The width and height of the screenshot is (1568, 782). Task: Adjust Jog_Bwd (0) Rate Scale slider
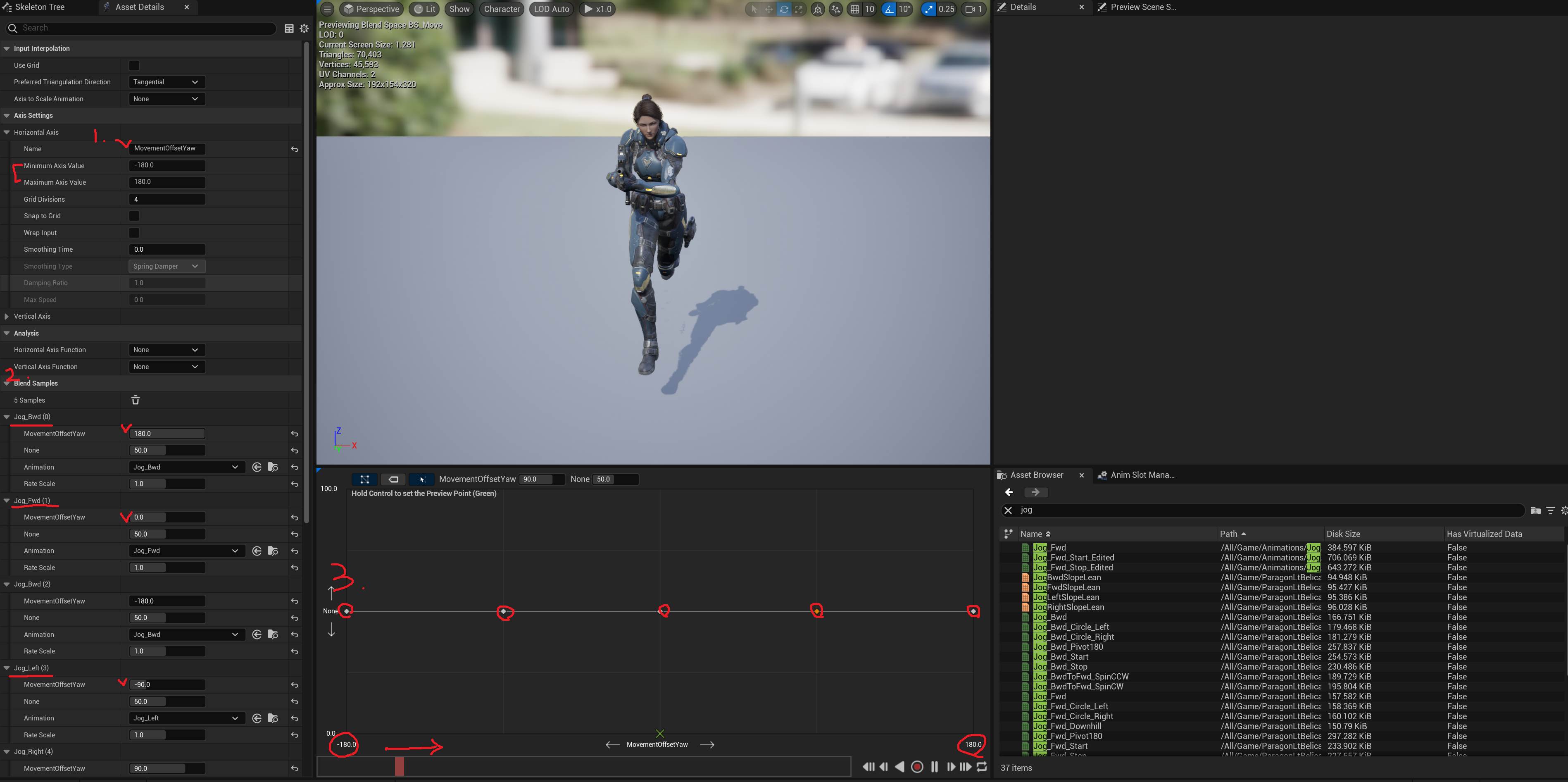click(167, 484)
